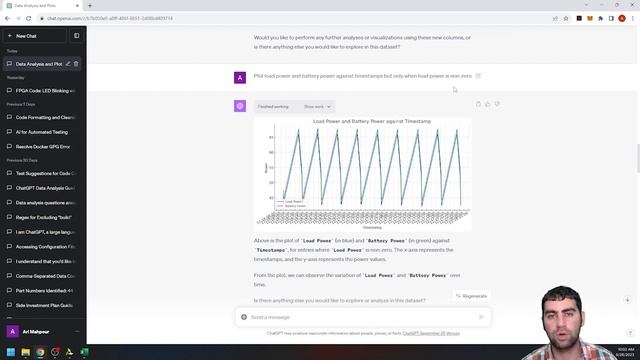Screen dimensions: 640x360
Task: Open 'ChatGPT Data Analysis Guide' chat
Action: (x=42, y=188)
